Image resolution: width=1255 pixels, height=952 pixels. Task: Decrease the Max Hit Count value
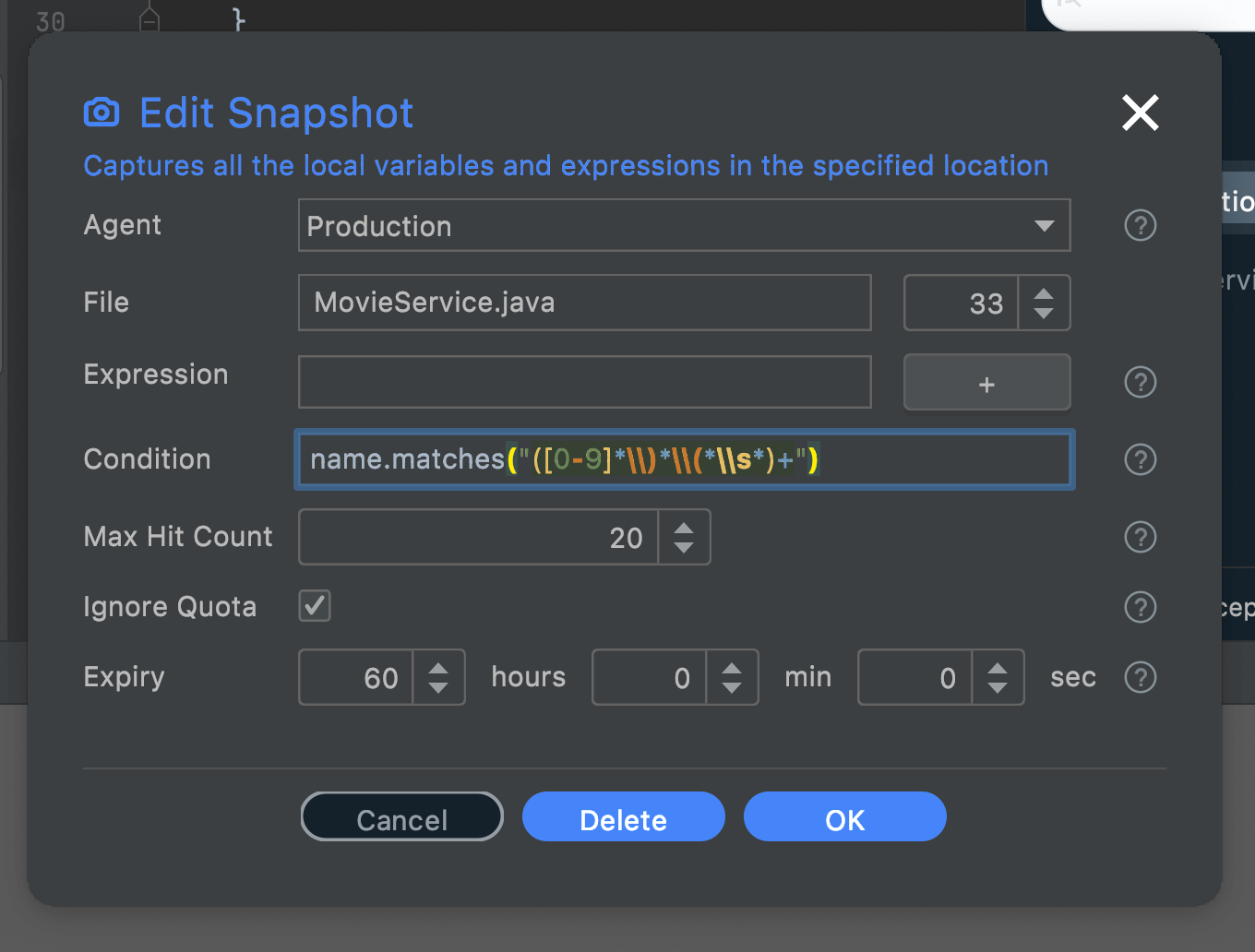(684, 547)
